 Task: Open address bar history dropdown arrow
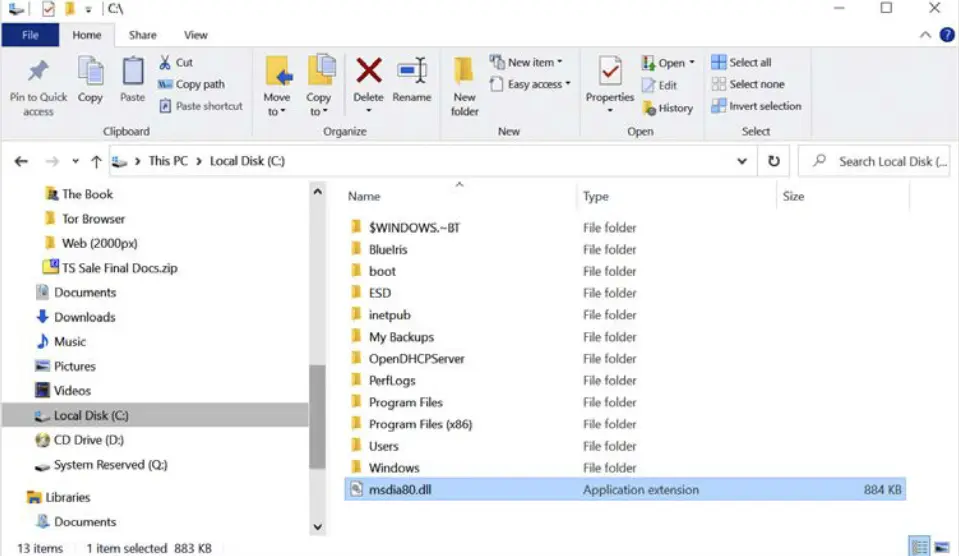[741, 161]
